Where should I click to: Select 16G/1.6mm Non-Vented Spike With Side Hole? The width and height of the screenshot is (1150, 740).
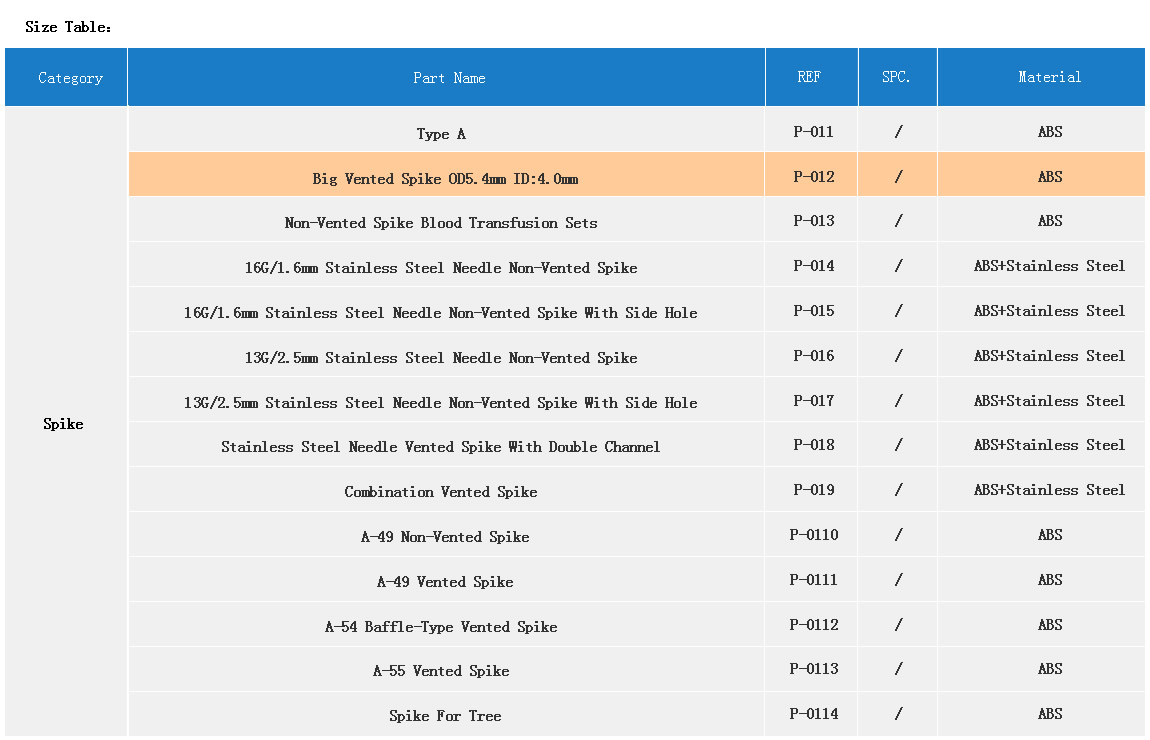point(441,313)
